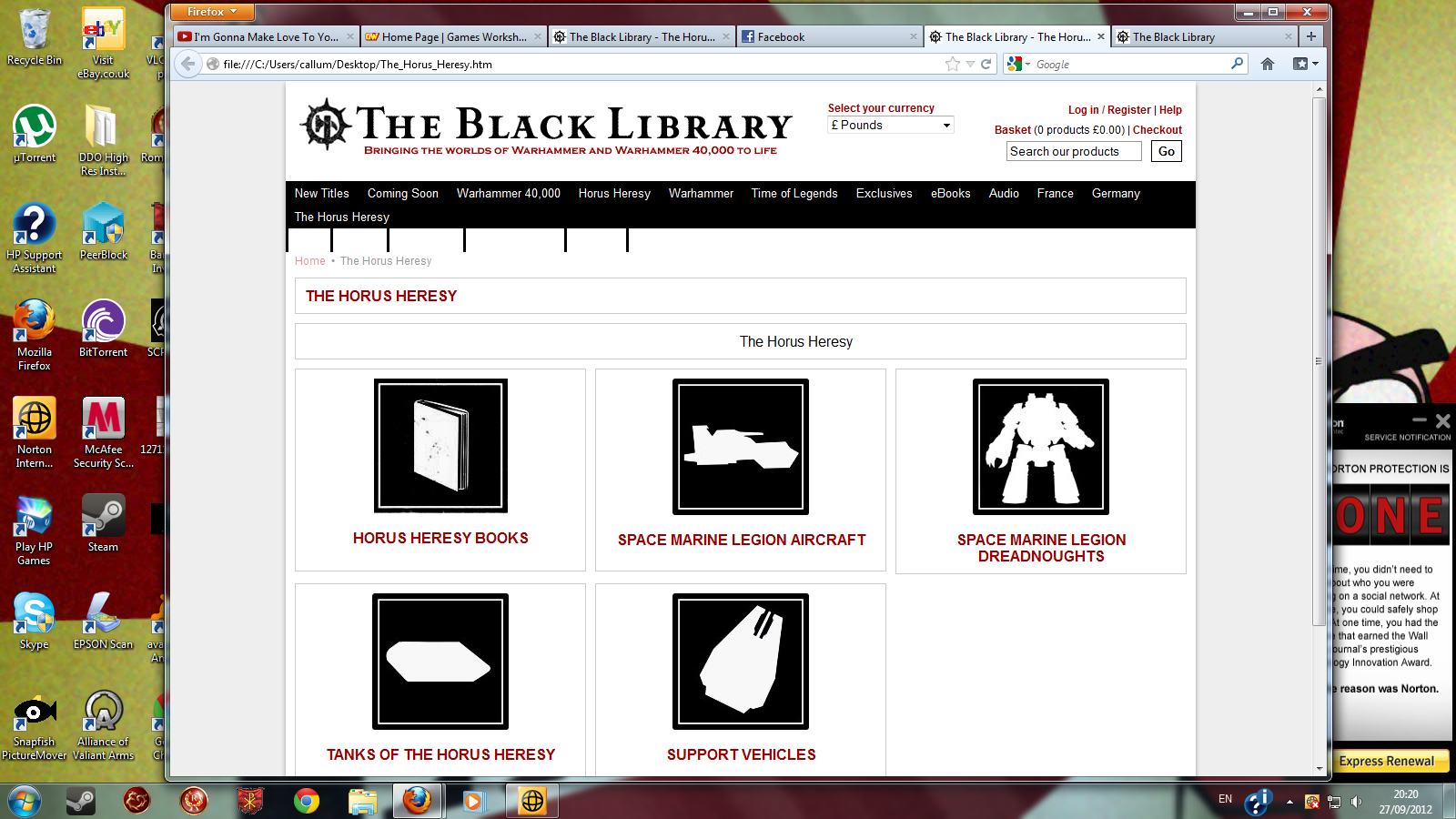Reload the page with the refresh icon

pos(986,64)
